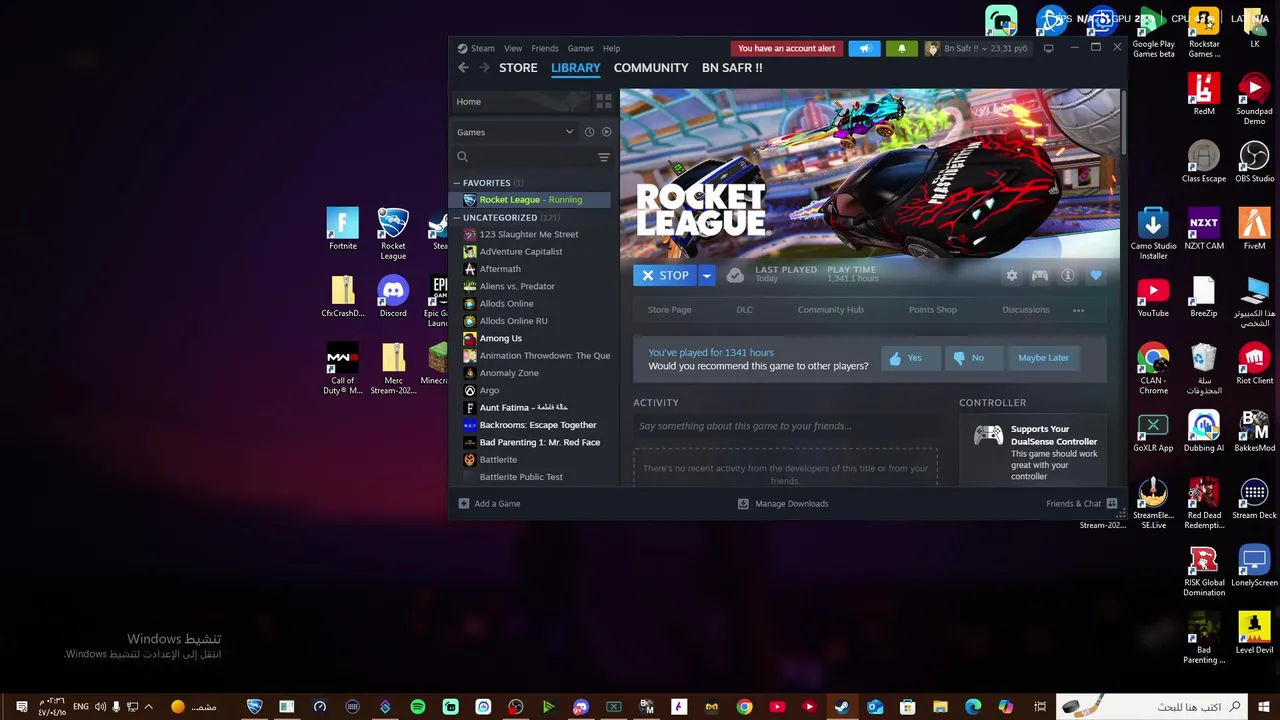
Task: Answer No to recommendation
Action: click(973, 358)
